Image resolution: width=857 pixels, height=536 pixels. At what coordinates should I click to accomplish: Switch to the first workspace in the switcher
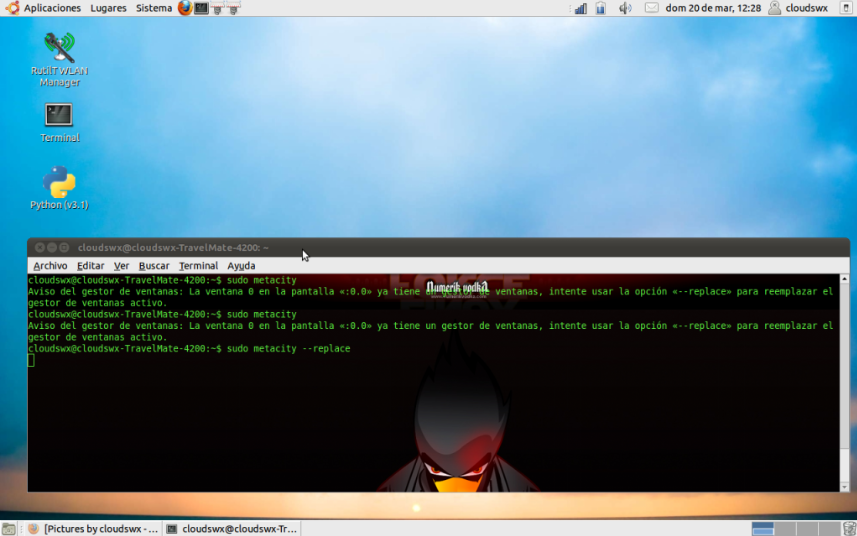762,528
